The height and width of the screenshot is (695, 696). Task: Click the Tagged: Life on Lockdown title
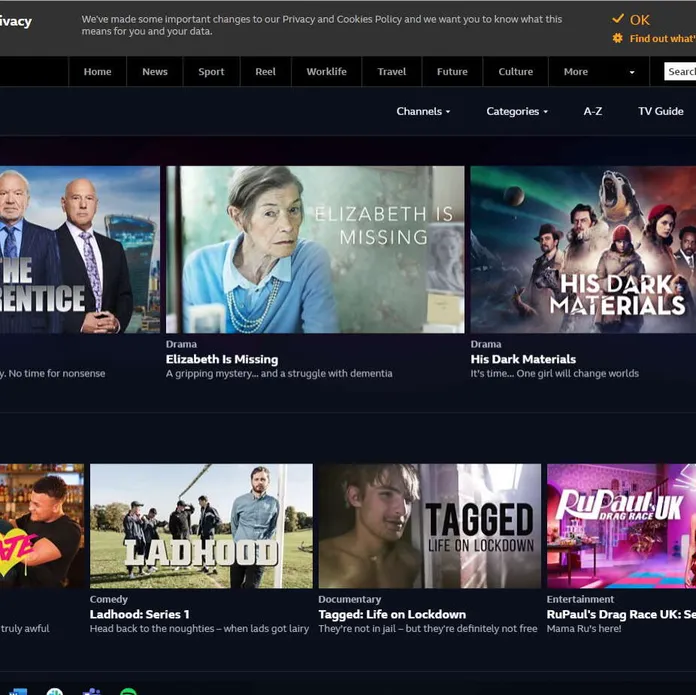[x=392, y=614]
